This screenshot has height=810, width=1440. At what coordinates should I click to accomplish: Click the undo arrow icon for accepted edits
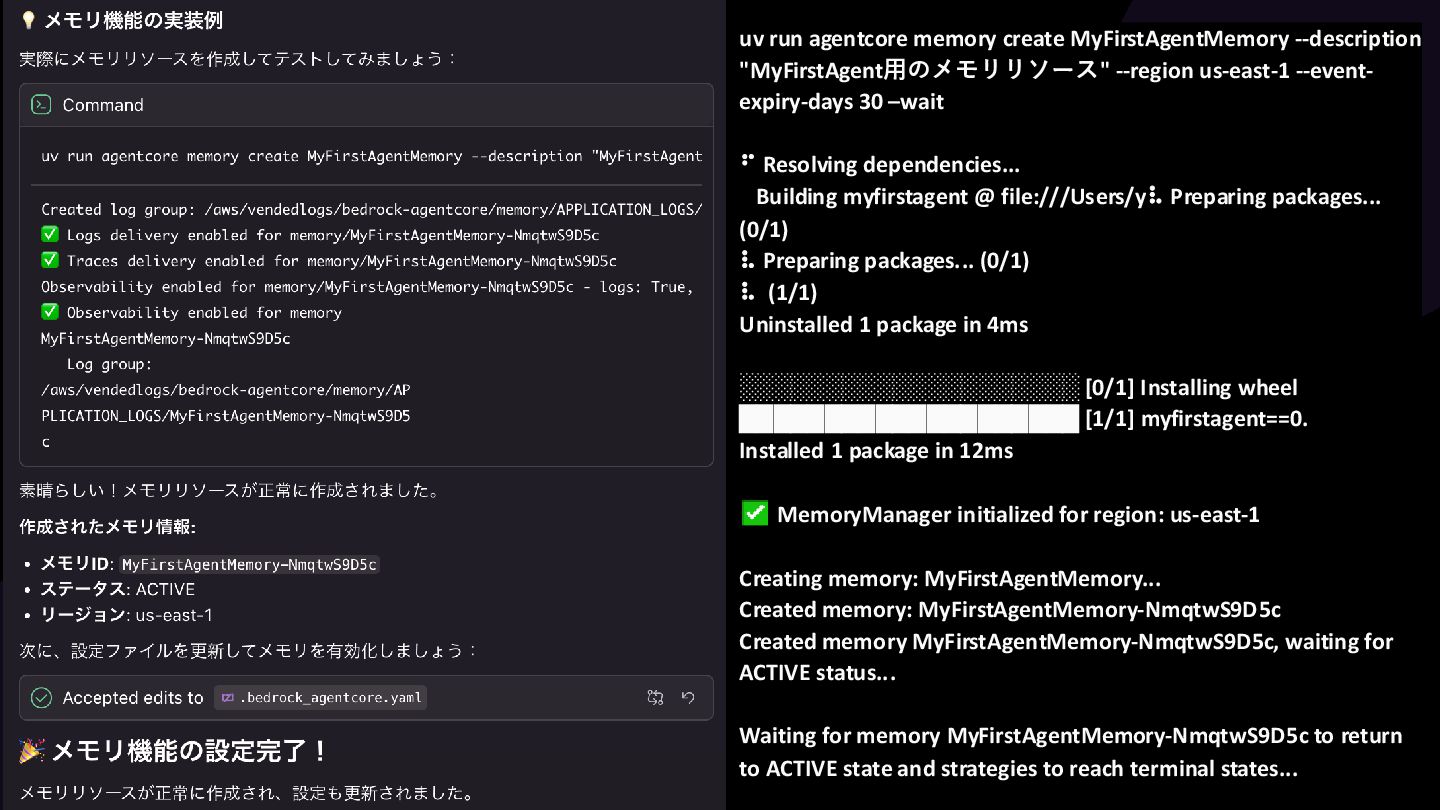(x=688, y=698)
